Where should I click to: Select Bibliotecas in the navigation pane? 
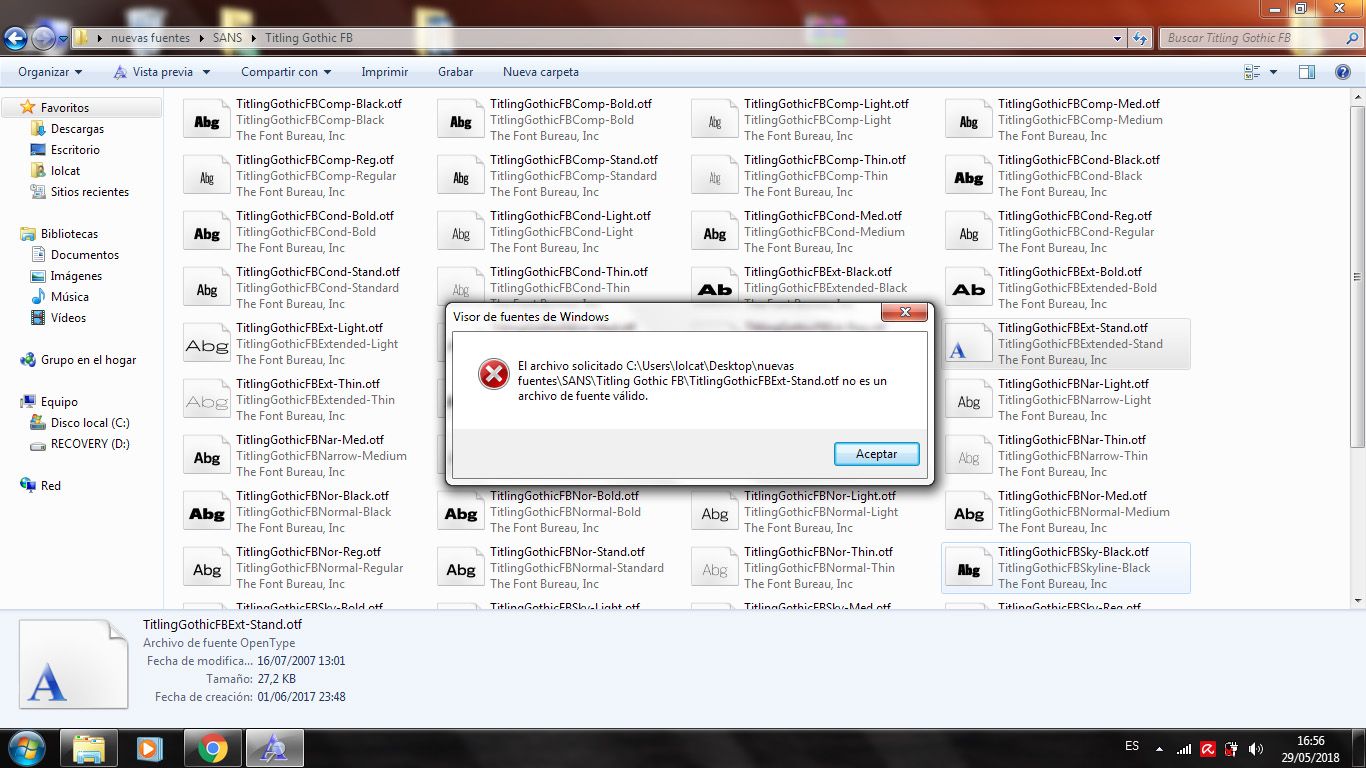(x=69, y=234)
